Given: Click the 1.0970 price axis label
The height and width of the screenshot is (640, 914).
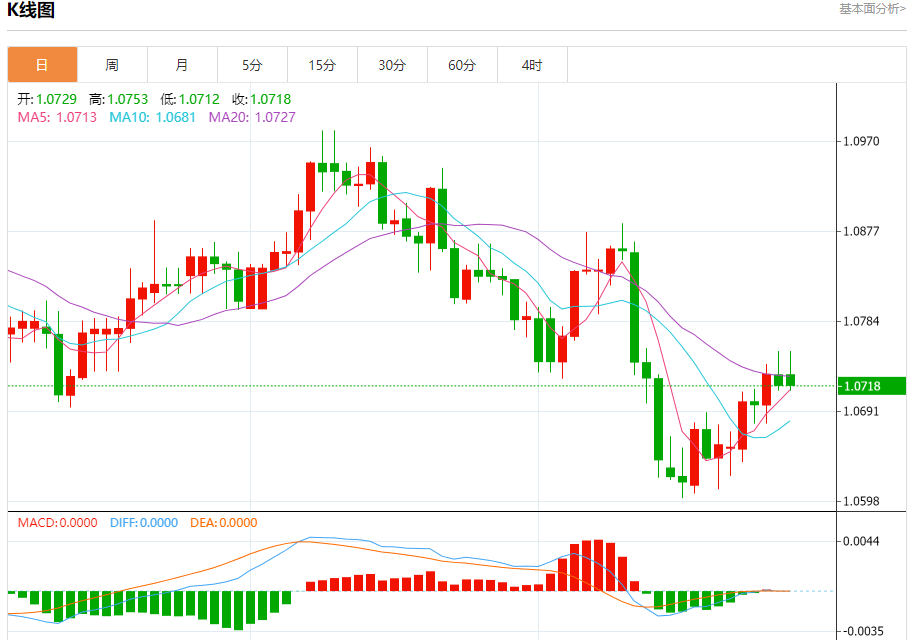Looking at the screenshot, I should coord(862,141).
